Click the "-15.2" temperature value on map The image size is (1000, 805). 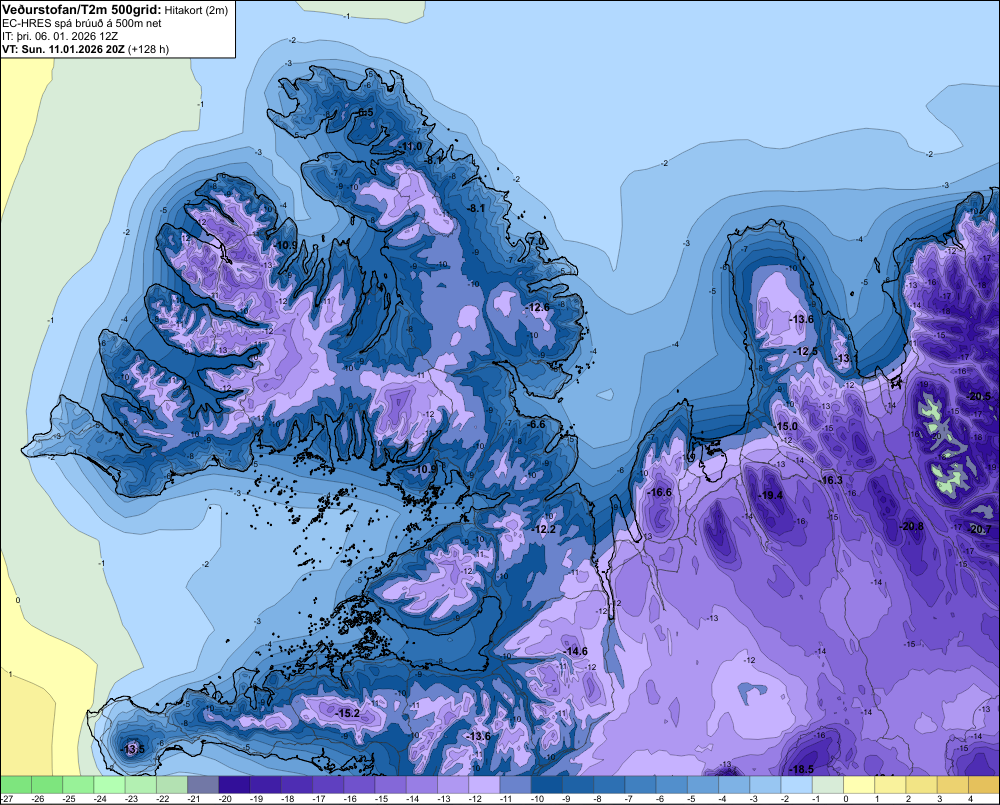point(348,713)
